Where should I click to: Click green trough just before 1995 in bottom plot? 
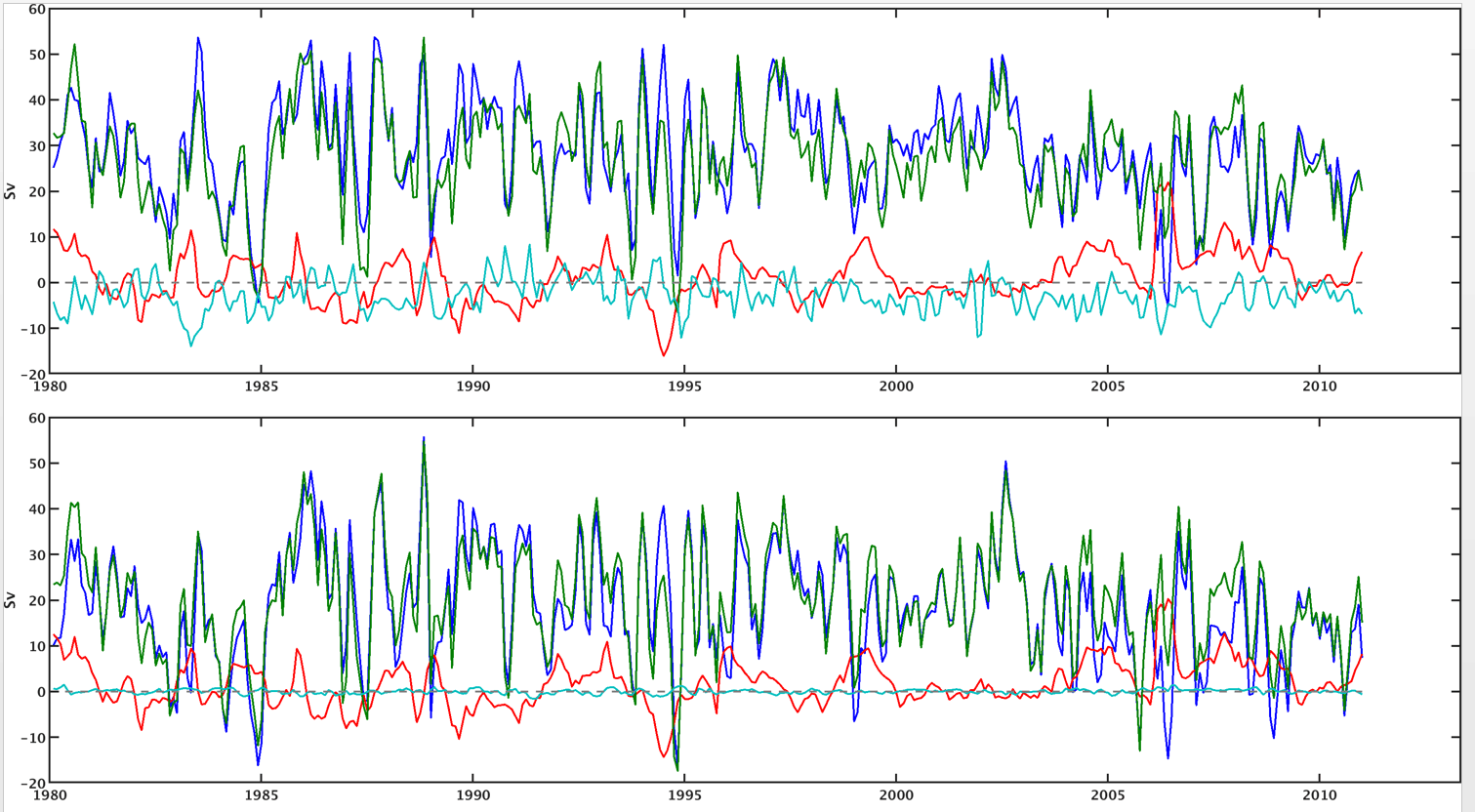(677, 770)
